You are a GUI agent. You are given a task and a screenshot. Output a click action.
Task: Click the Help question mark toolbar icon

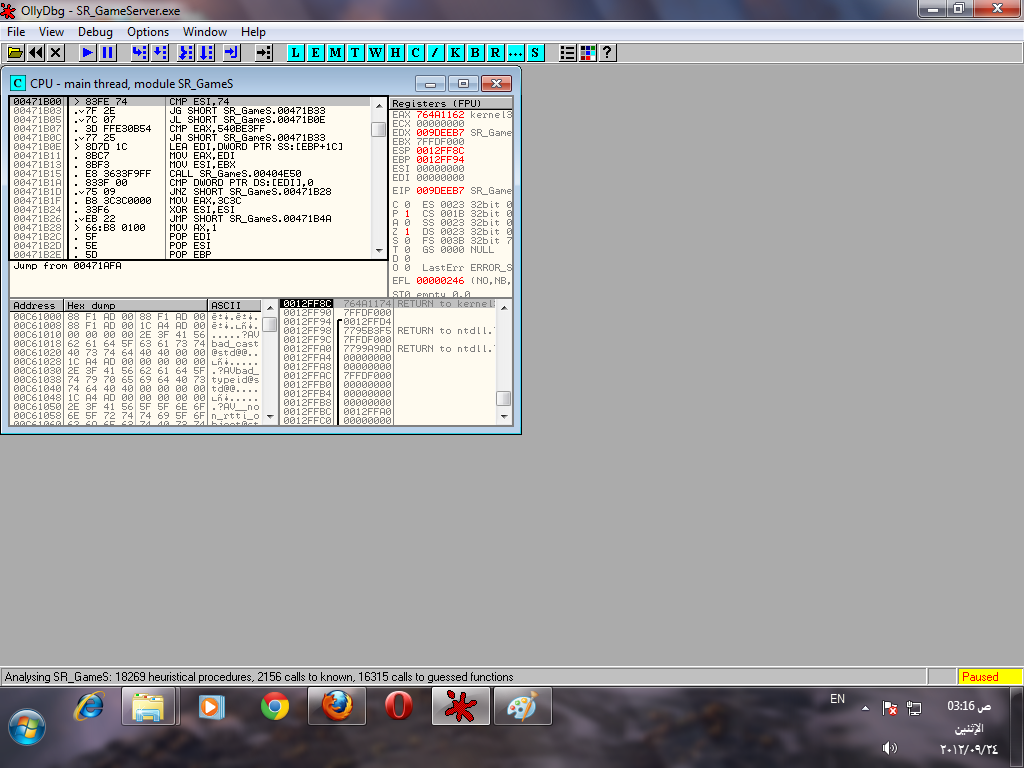(606, 52)
